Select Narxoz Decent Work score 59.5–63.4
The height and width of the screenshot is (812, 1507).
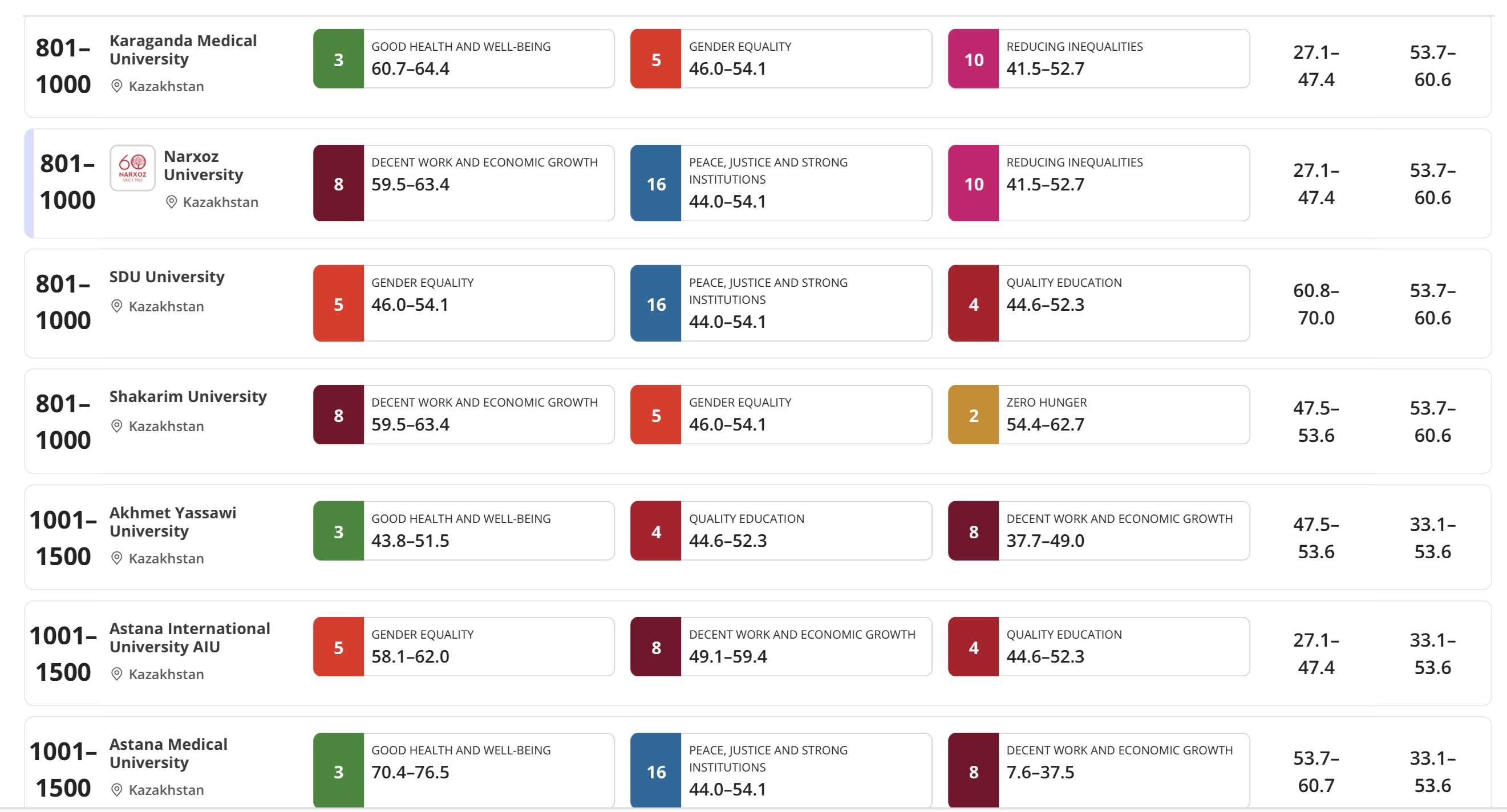pyautogui.click(x=410, y=184)
